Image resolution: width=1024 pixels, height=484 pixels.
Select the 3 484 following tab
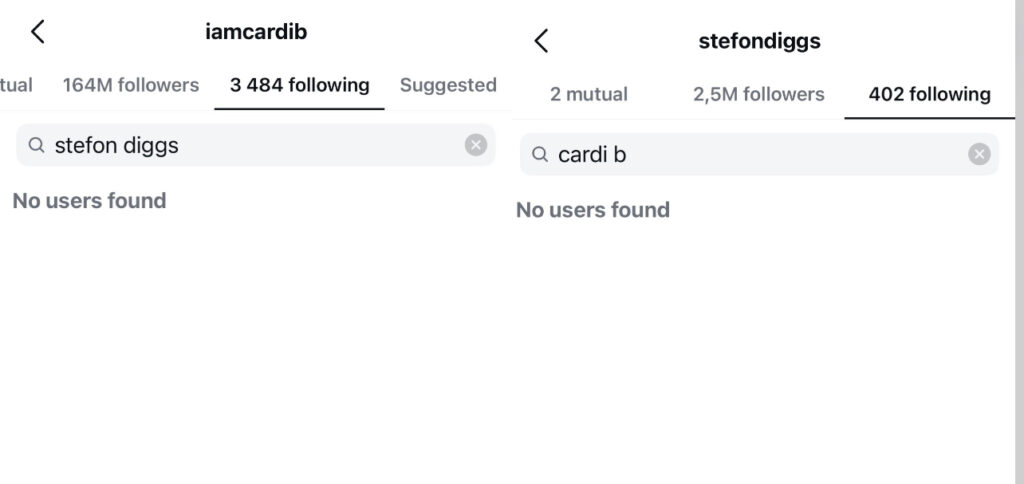pos(299,86)
